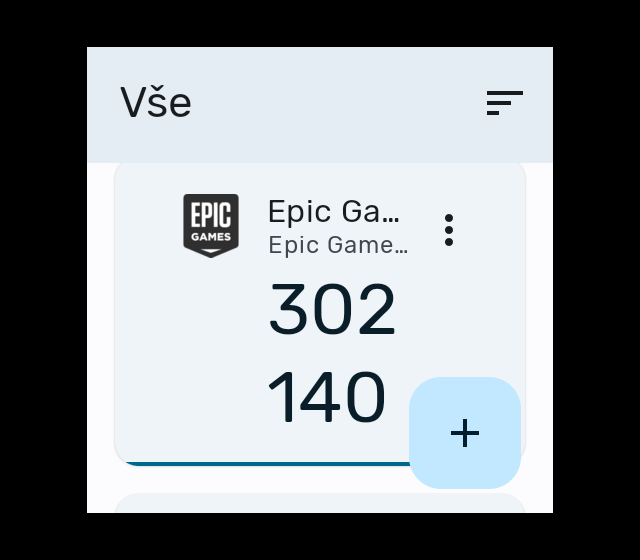Viewport: 640px width, 560px height.
Task: Tap the plus button to add an entry
Action: coord(465,433)
